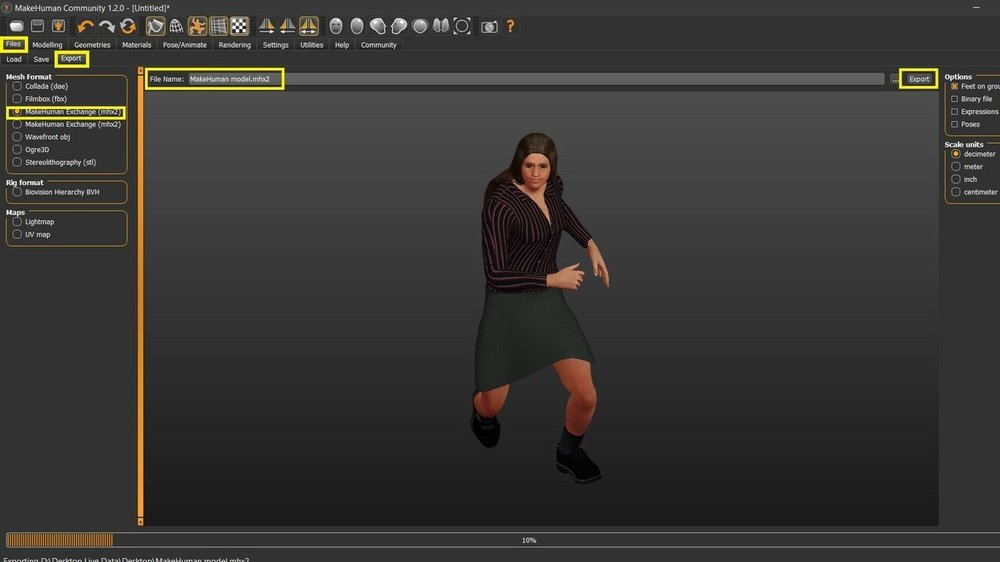
Task: Enable the Binary file option
Action: [x=954, y=99]
